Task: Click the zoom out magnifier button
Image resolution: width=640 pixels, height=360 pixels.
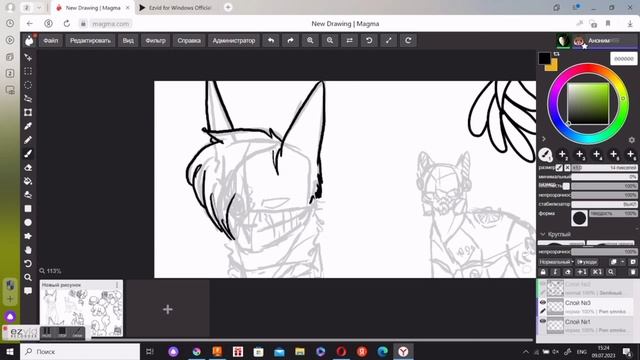Action: click(329, 40)
